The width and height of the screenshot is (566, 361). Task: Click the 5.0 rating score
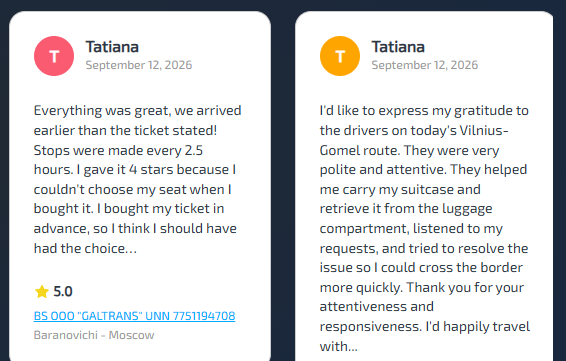[63, 291]
